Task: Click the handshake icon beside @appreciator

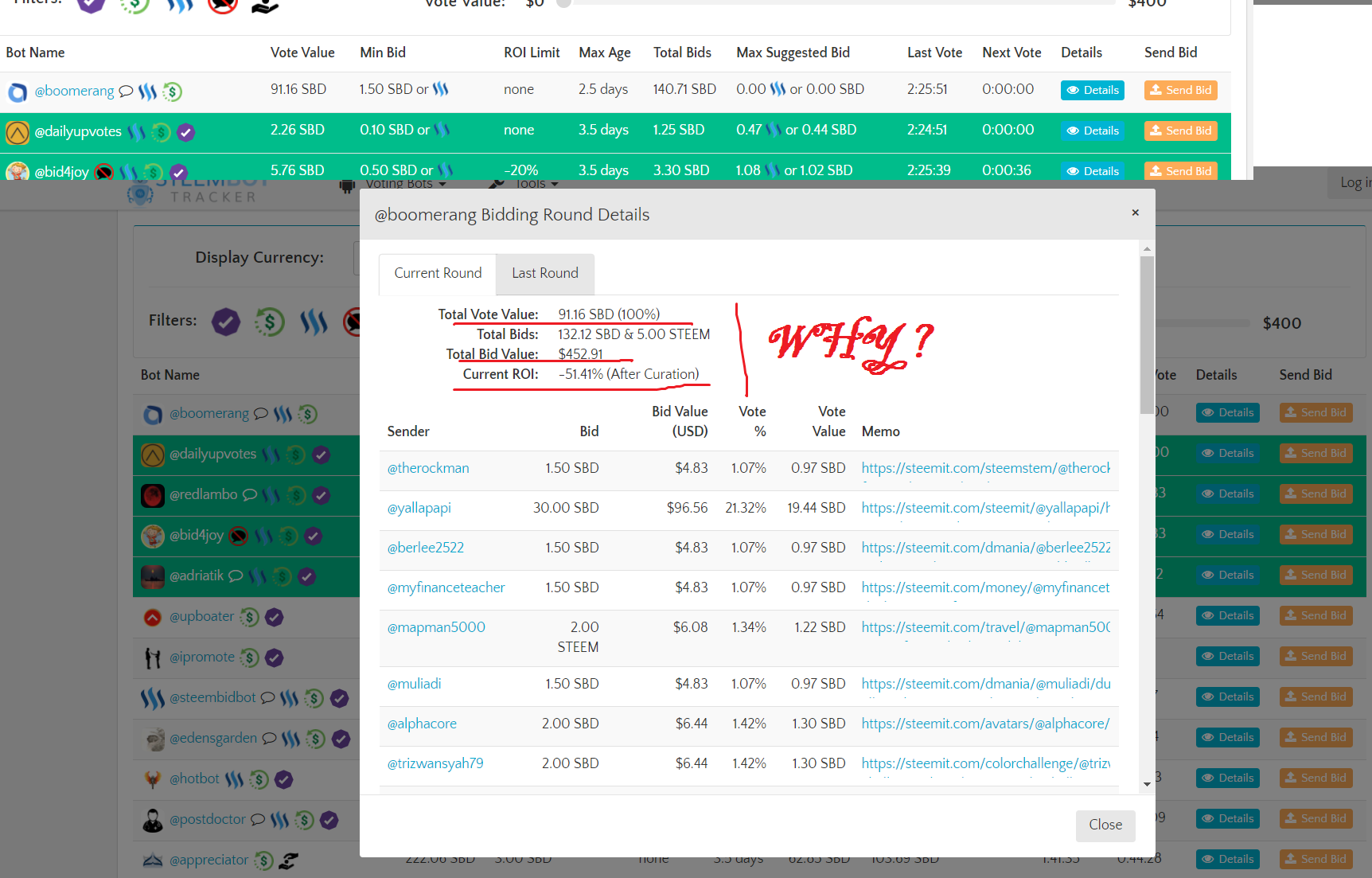Action: click(x=288, y=860)
